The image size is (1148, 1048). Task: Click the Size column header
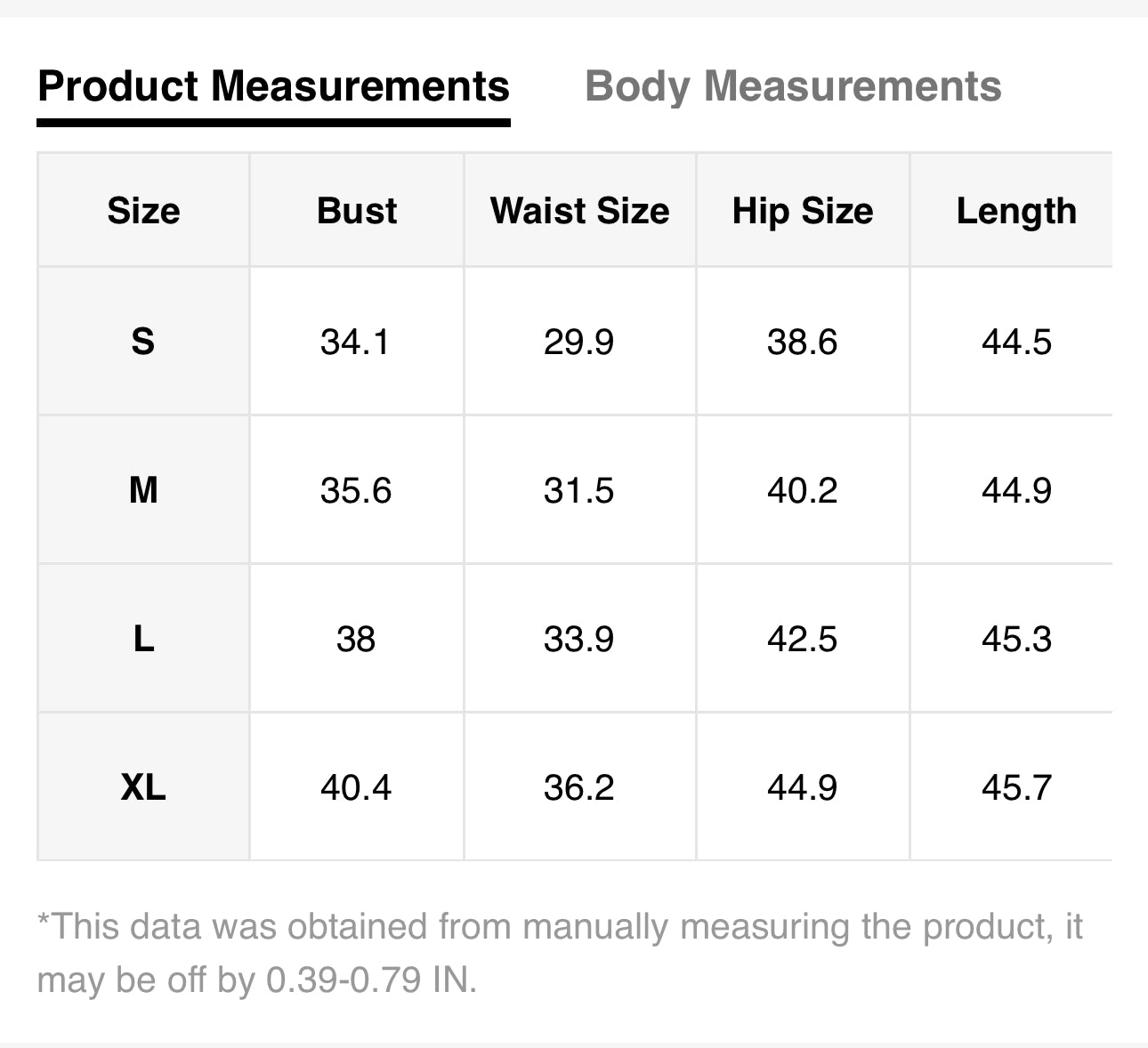pos(143,211)
